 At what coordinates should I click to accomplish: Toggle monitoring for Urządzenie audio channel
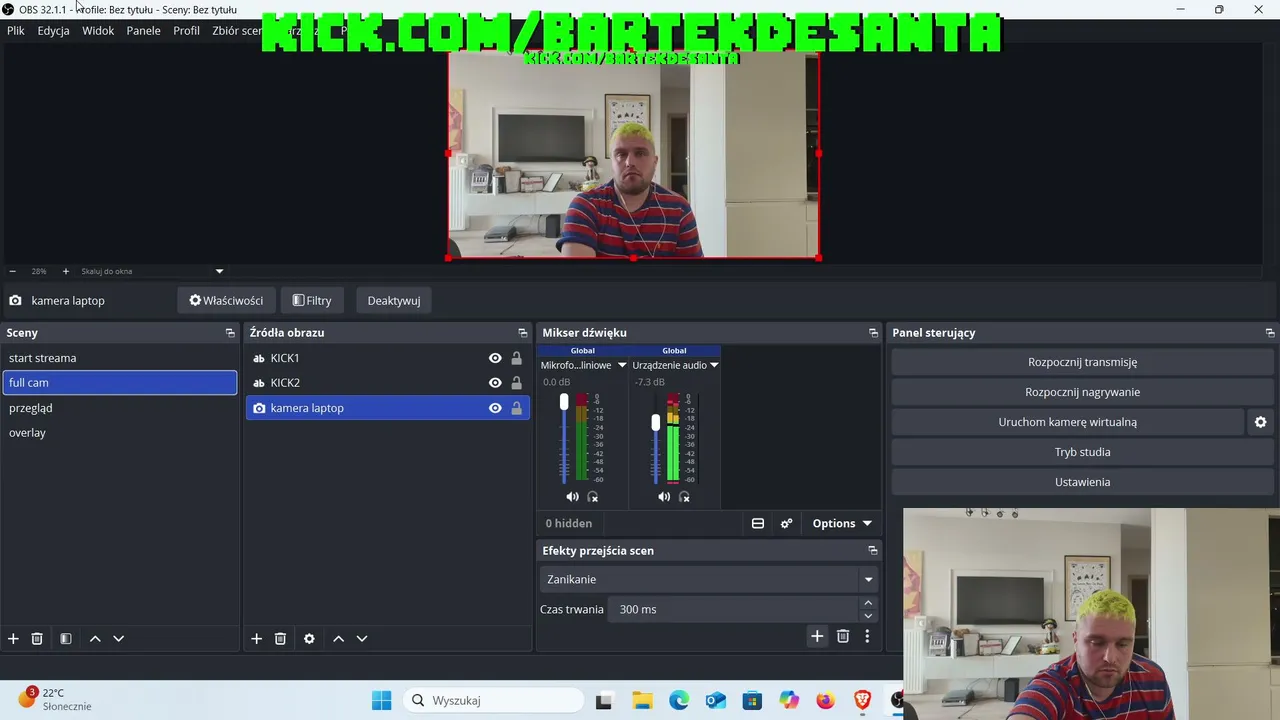tap(685, 497)
